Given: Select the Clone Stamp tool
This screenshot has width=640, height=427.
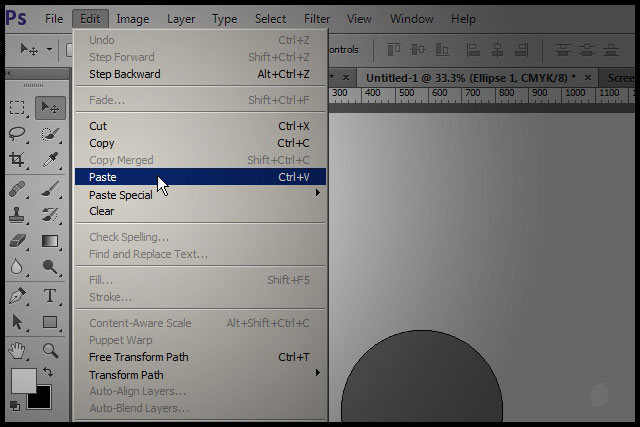Looking at the screenshot, I should (18, 214).
